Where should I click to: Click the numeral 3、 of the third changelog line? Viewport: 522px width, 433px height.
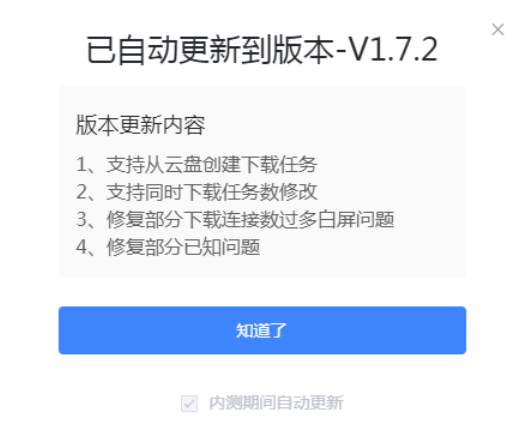click(87, 220)
